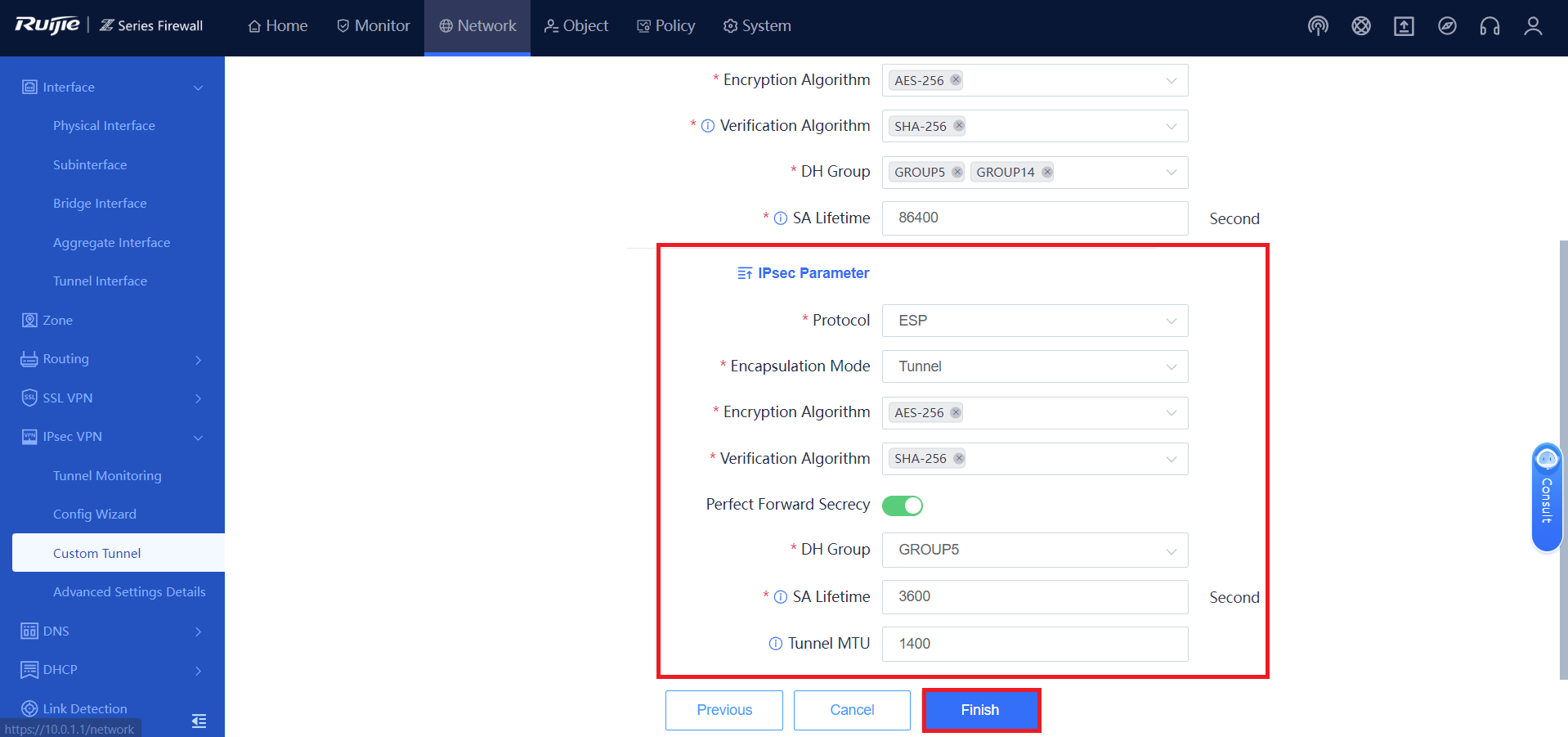Open the Protocol ESP dropdown
Image resolution: width=1568 pixels, height=737 pixels.
[1035, 321]
